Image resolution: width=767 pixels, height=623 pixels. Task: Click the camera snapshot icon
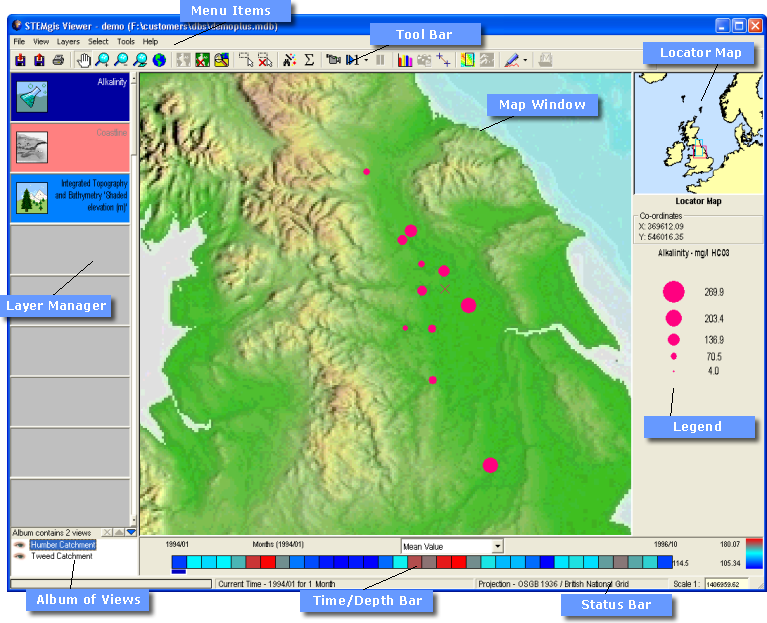coord(334,60)
